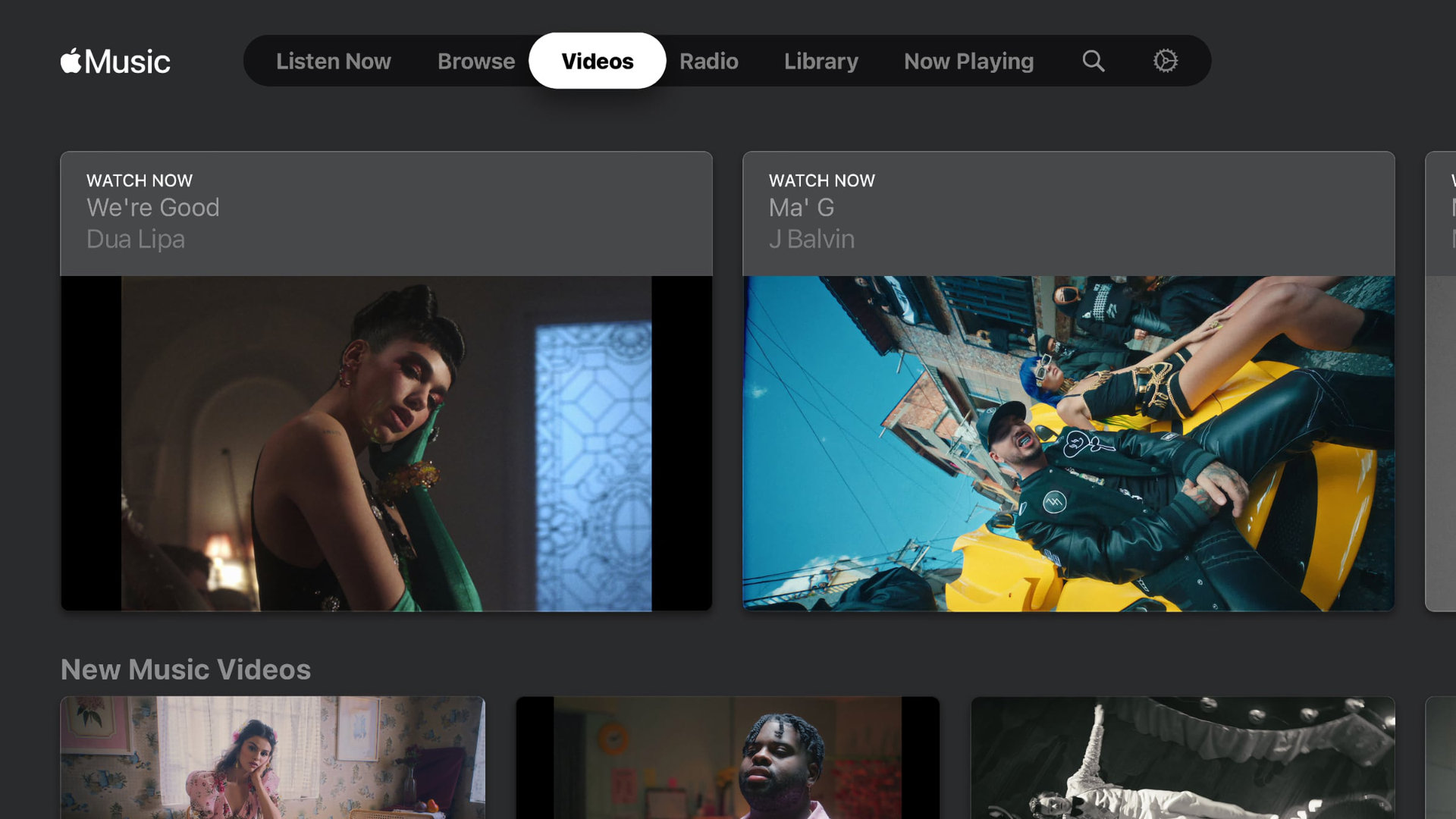The width and height of the screenshot is (1456, 819).
Task: Go to the Radio tab
Action: [x=708, y=61]
